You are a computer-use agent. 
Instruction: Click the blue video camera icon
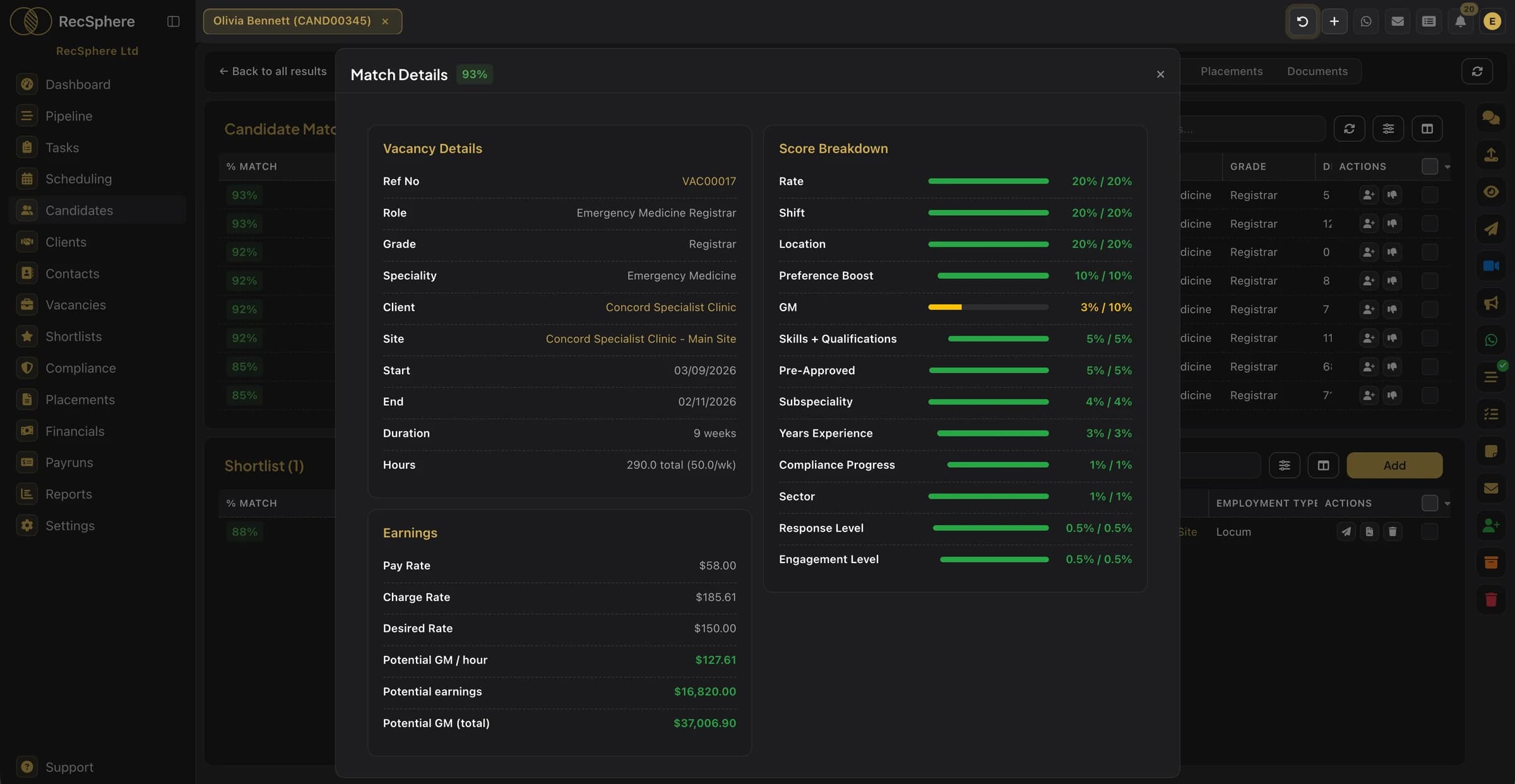(x=1491, y=266)
